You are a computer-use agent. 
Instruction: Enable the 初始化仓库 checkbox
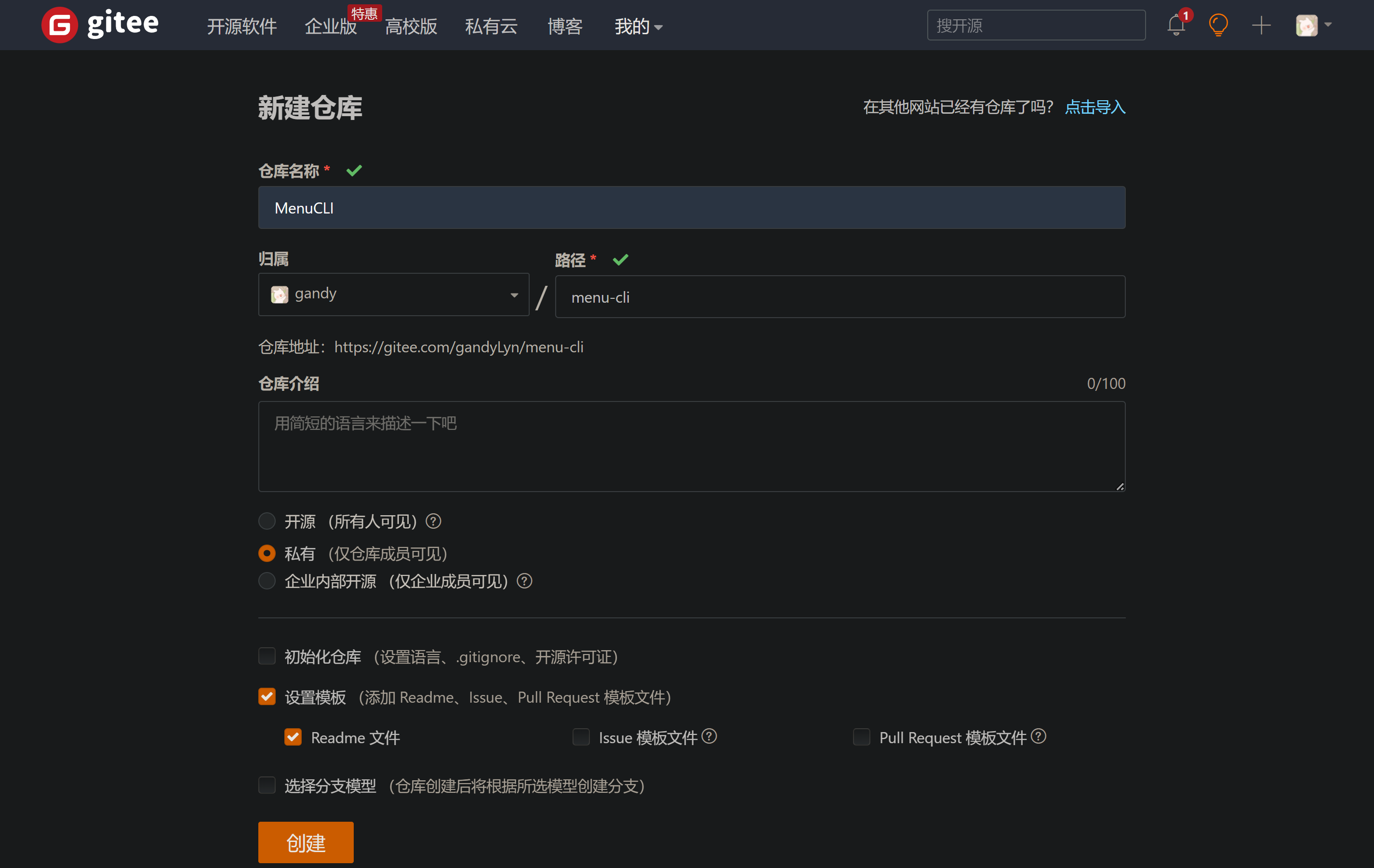(267, 656)
